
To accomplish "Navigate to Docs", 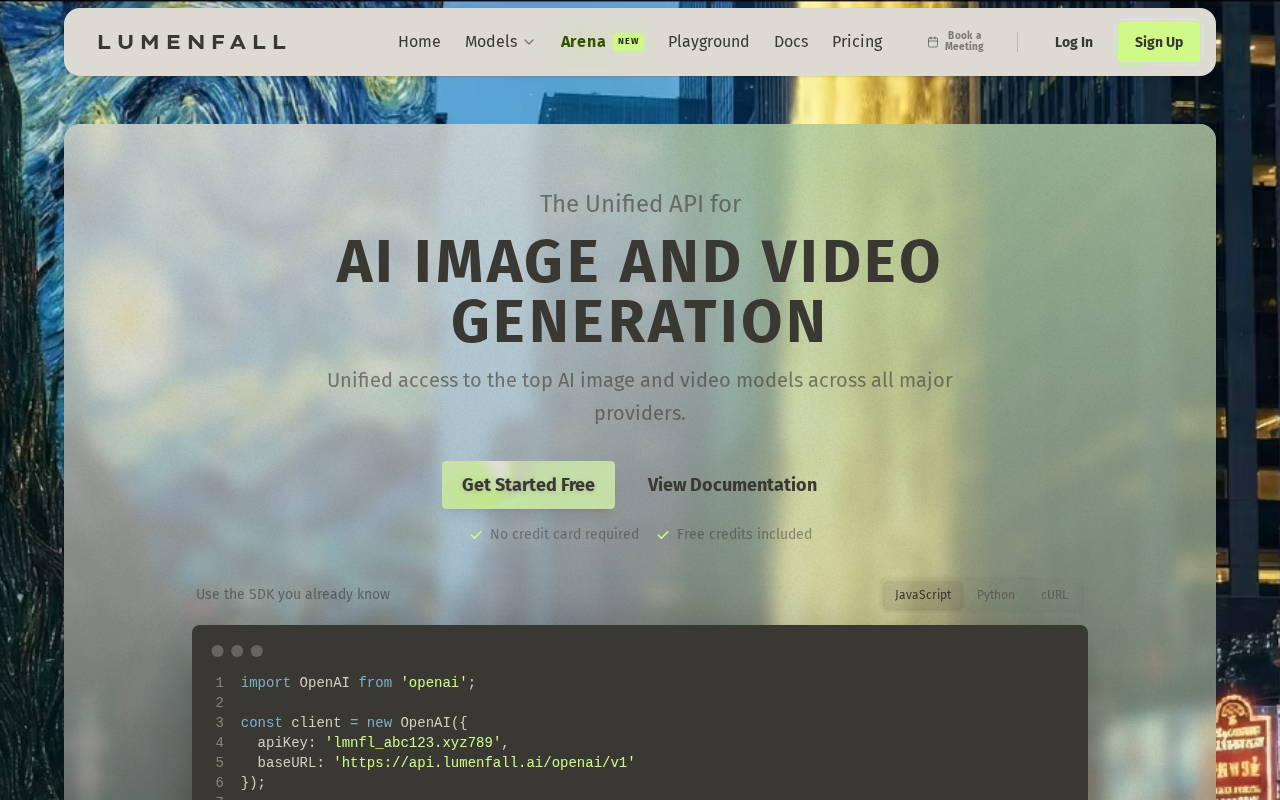I will (791, 42).
